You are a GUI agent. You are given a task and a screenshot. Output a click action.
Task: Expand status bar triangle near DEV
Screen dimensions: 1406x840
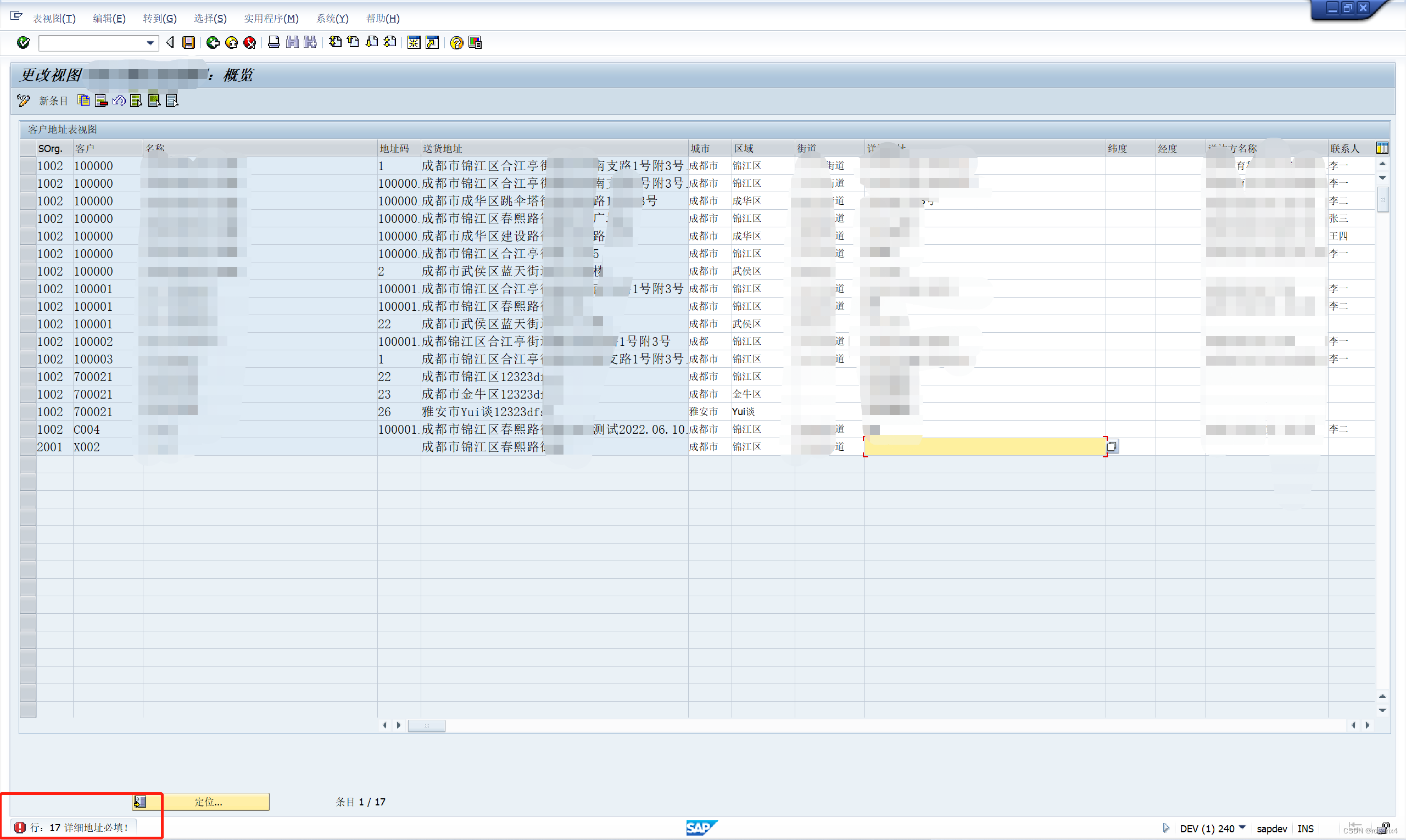[1166, 828]
